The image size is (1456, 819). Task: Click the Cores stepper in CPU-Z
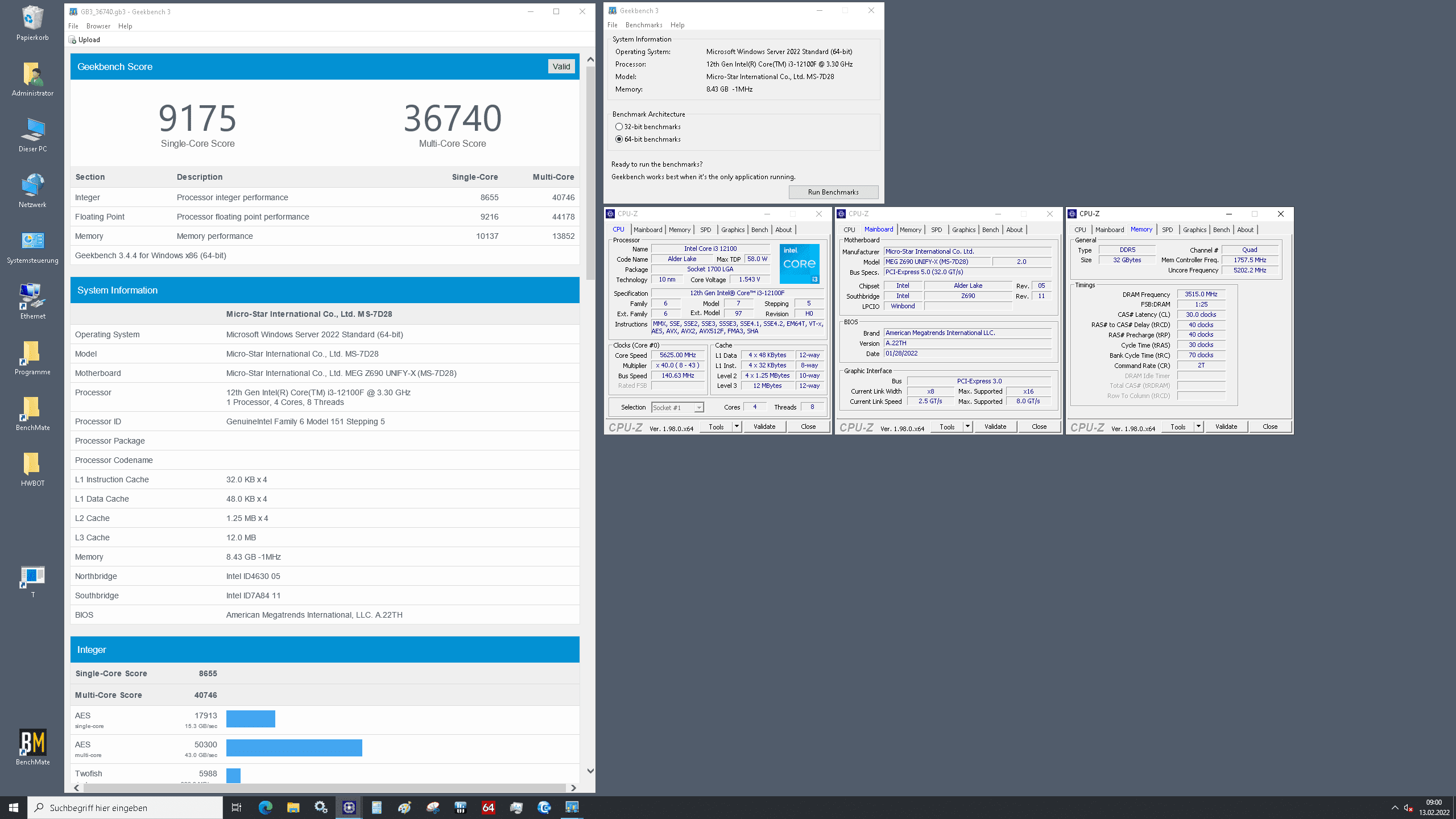coord(755,407)
